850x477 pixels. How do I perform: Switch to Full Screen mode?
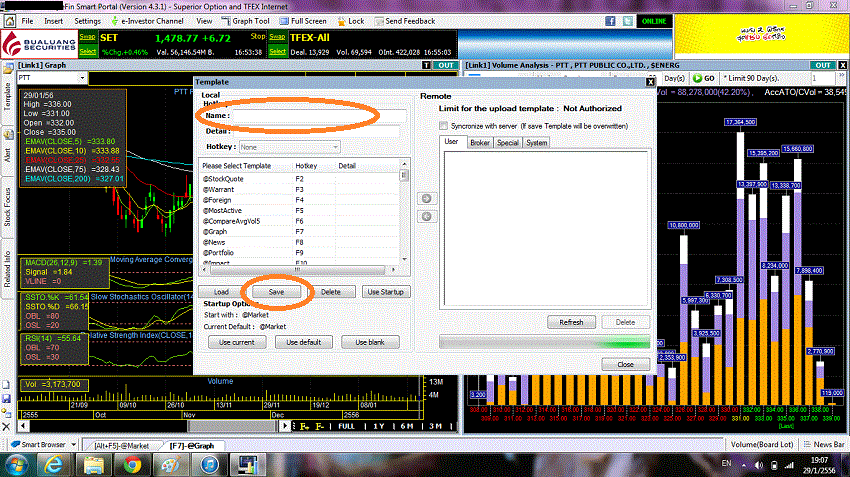point(303,21)
